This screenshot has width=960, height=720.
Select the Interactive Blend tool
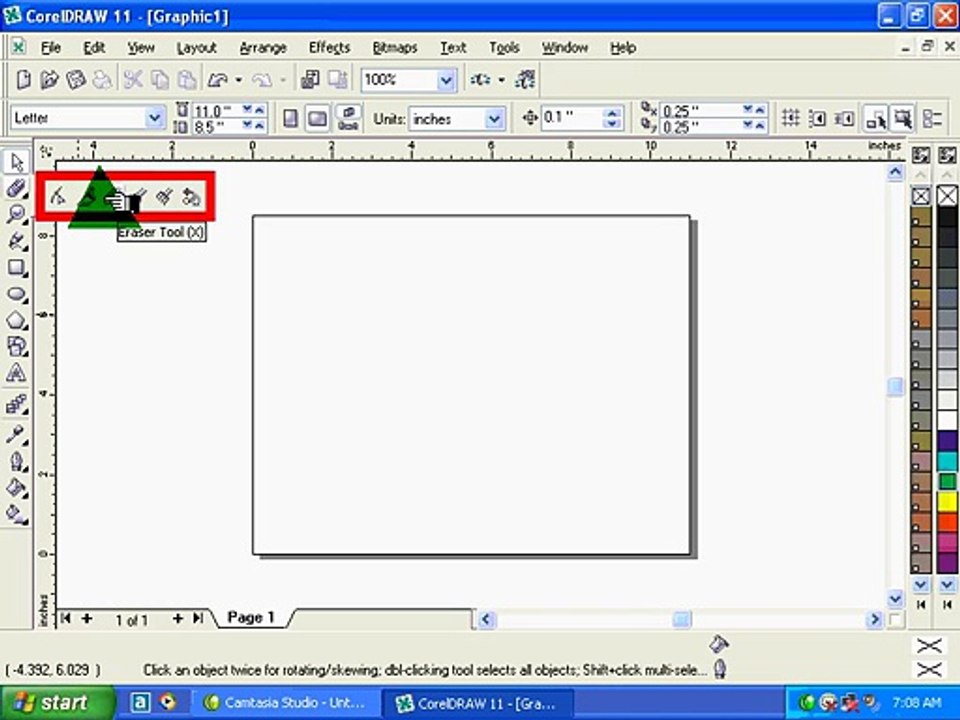click(17, 404)
